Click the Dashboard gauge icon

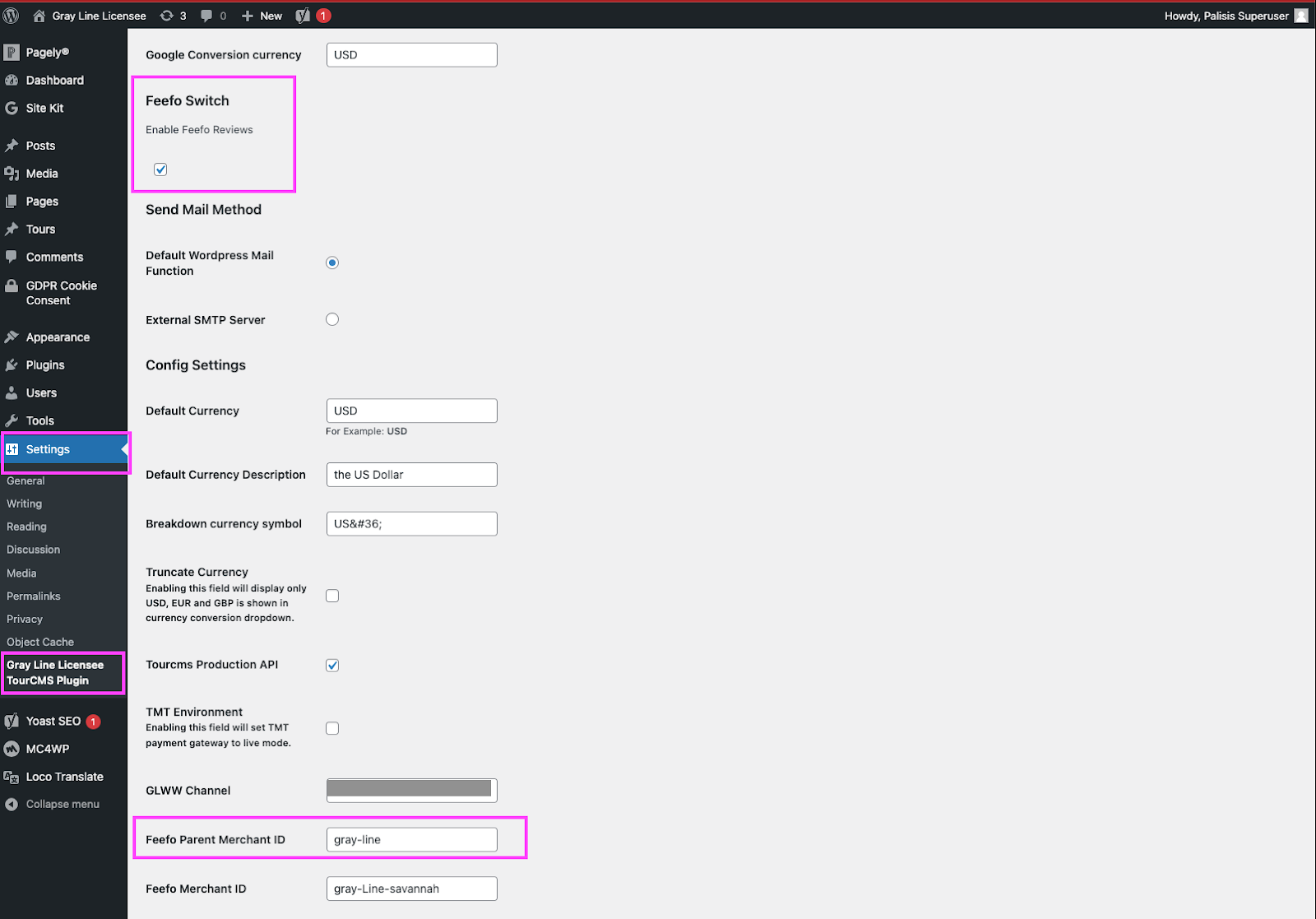12,81
